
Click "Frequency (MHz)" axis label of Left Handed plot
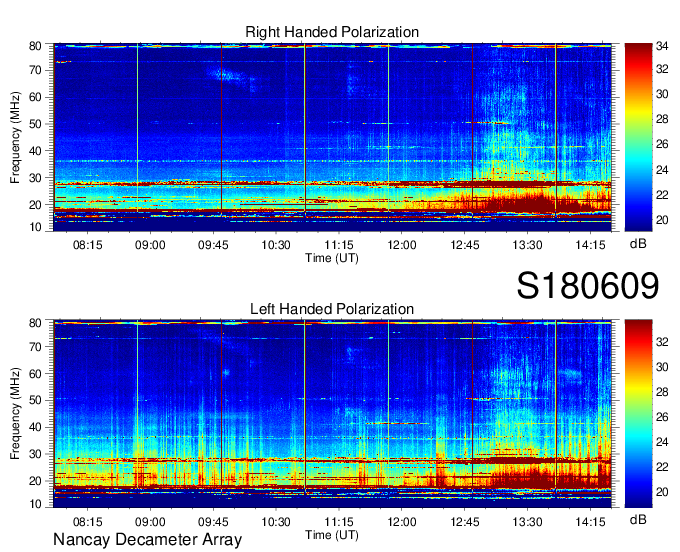coord(15,414)
